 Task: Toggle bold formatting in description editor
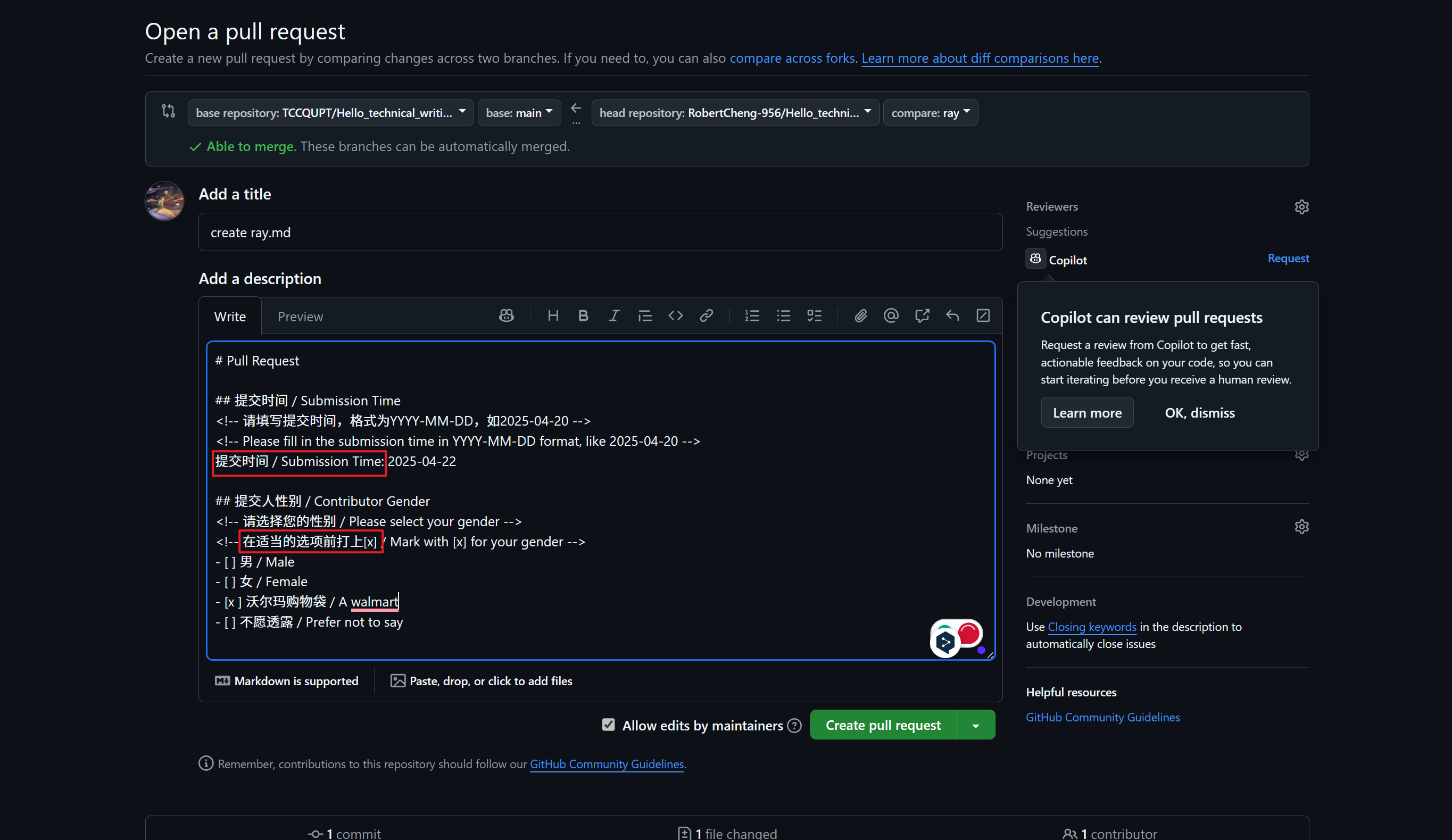tap(583, 315)
